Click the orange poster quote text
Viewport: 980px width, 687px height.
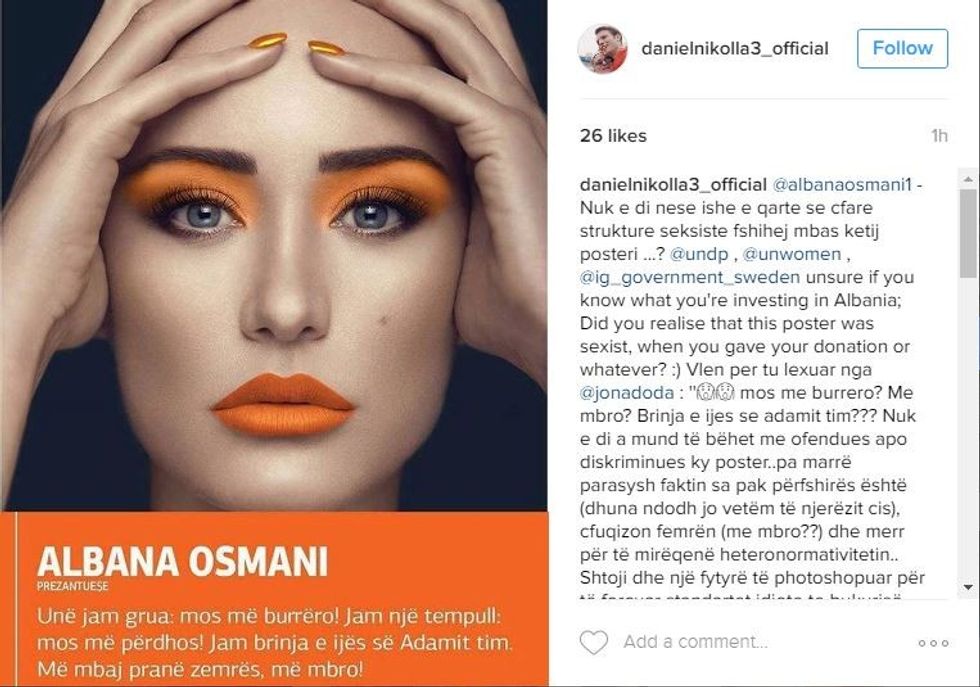pyautogui.click(x=274, y=643)
